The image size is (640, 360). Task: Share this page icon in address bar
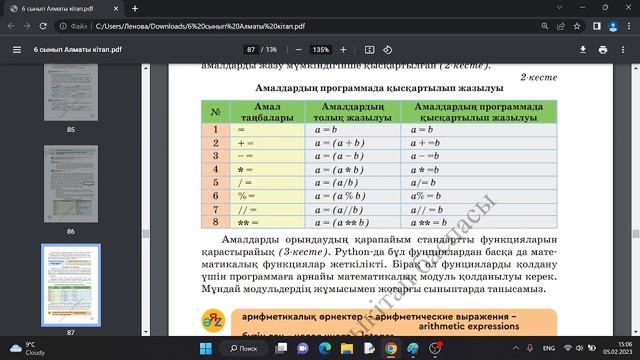pos(561,26)
